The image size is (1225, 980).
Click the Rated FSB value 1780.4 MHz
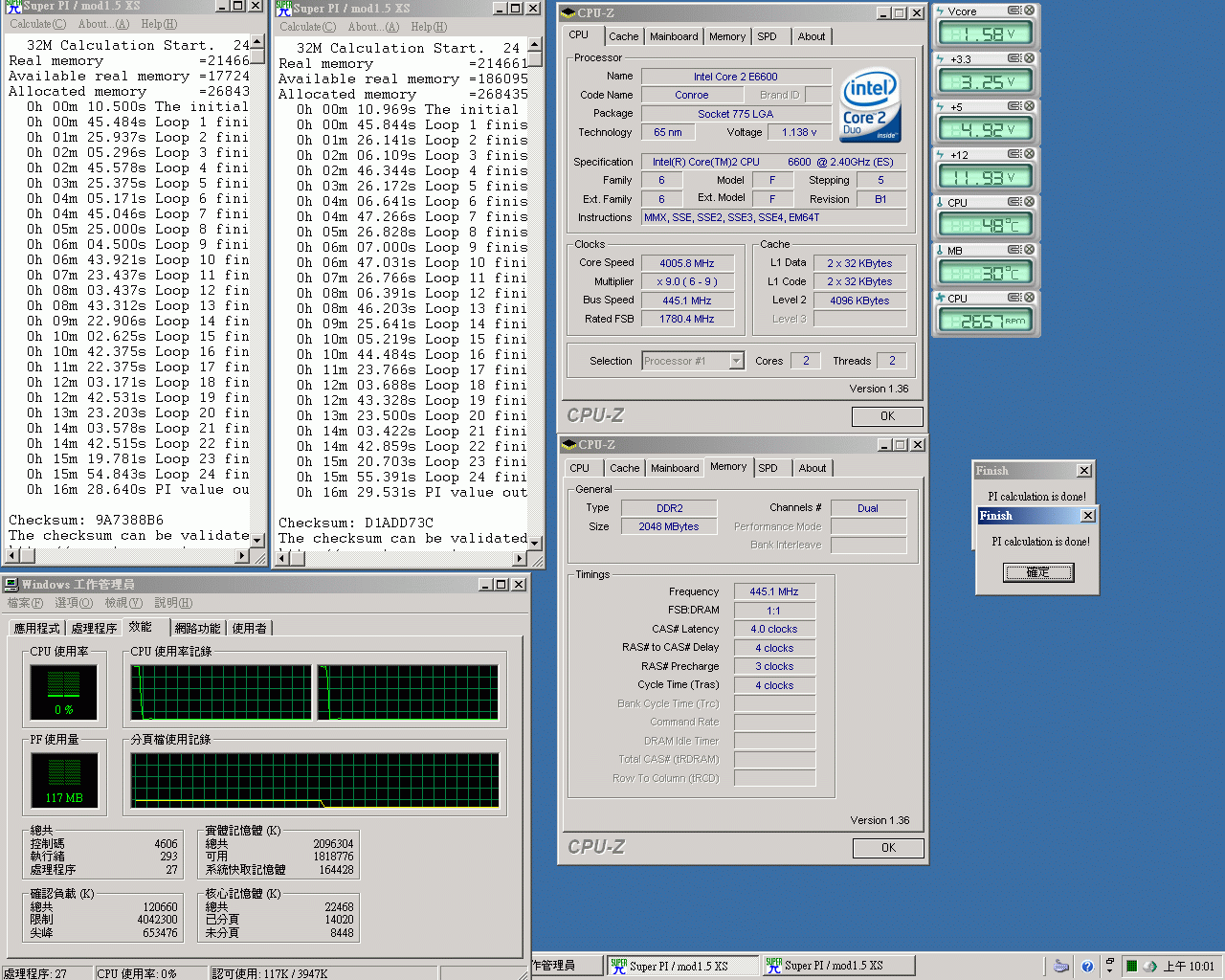click(x=686, y=319)
